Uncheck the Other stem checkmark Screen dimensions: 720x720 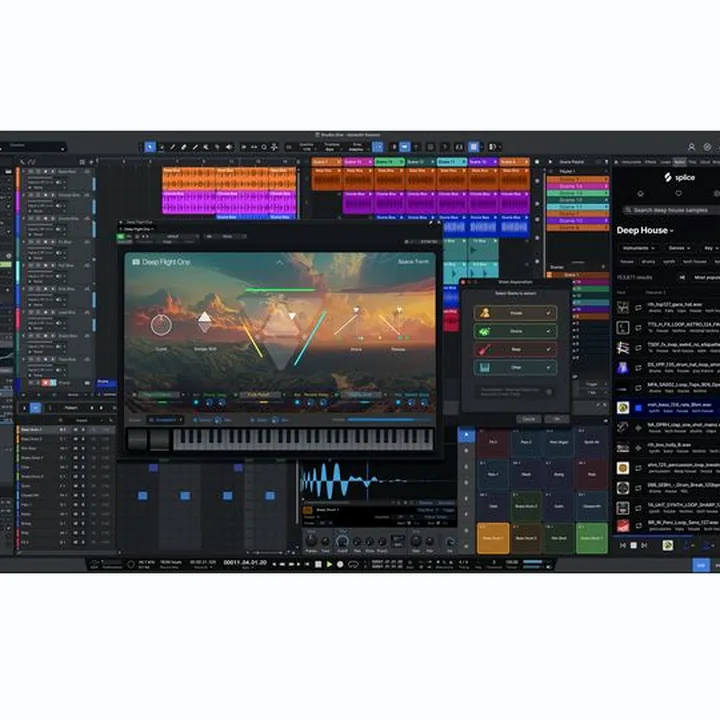[x=548, y=367]
